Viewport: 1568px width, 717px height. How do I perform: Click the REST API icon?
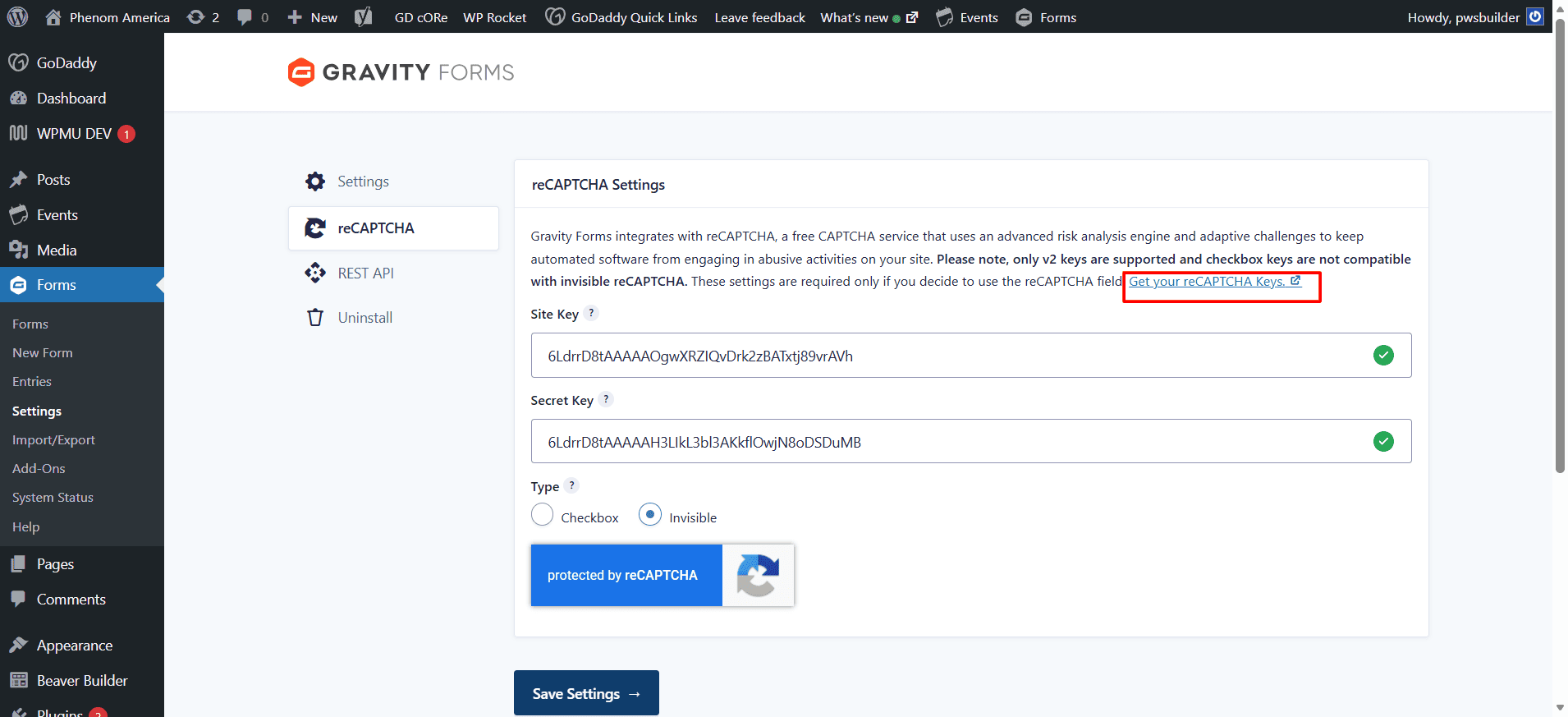[x=315, y=273]
